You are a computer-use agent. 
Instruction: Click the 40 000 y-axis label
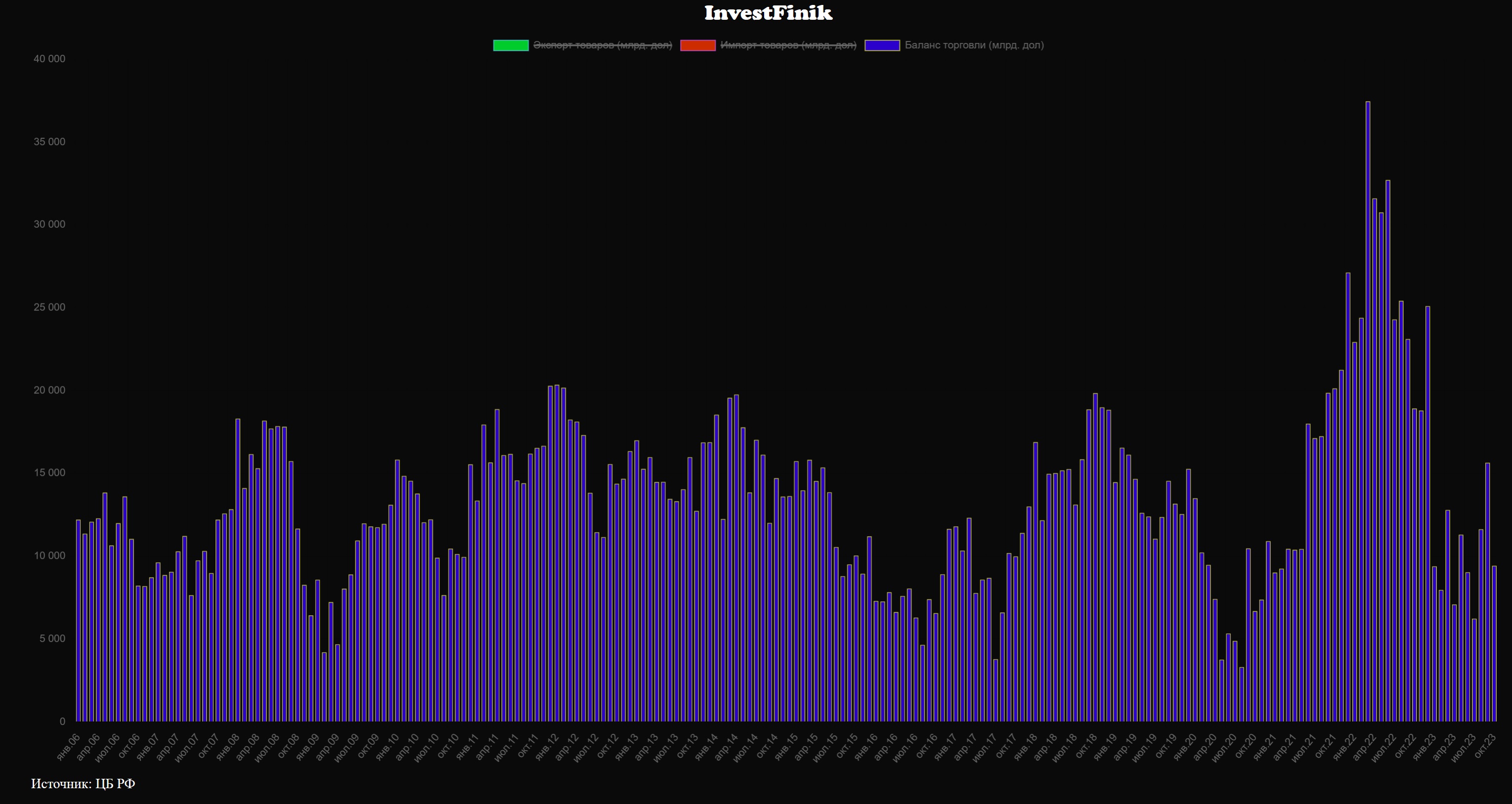point(49,59)
